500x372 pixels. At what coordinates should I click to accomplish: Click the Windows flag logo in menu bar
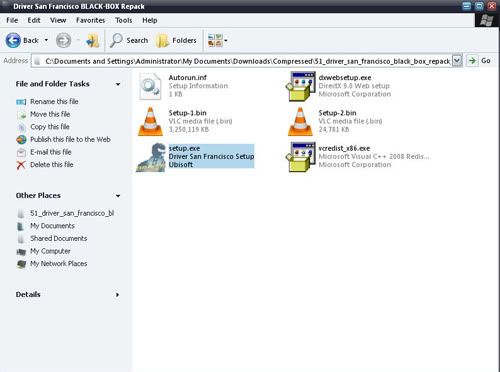487,20
